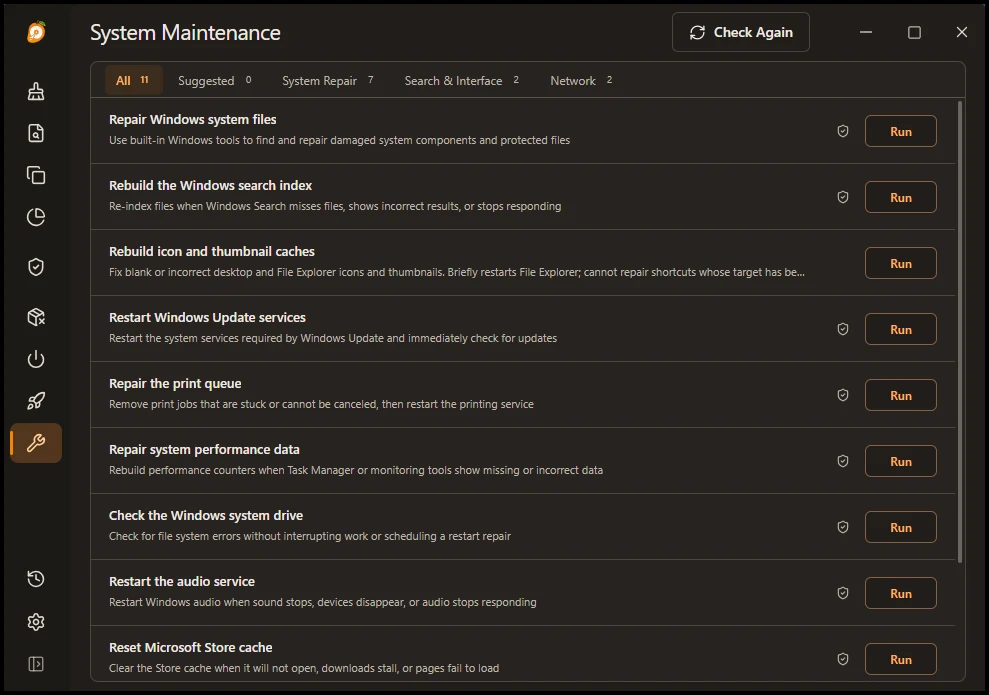Open the shield protection sidebar icon

click(36, 267)
